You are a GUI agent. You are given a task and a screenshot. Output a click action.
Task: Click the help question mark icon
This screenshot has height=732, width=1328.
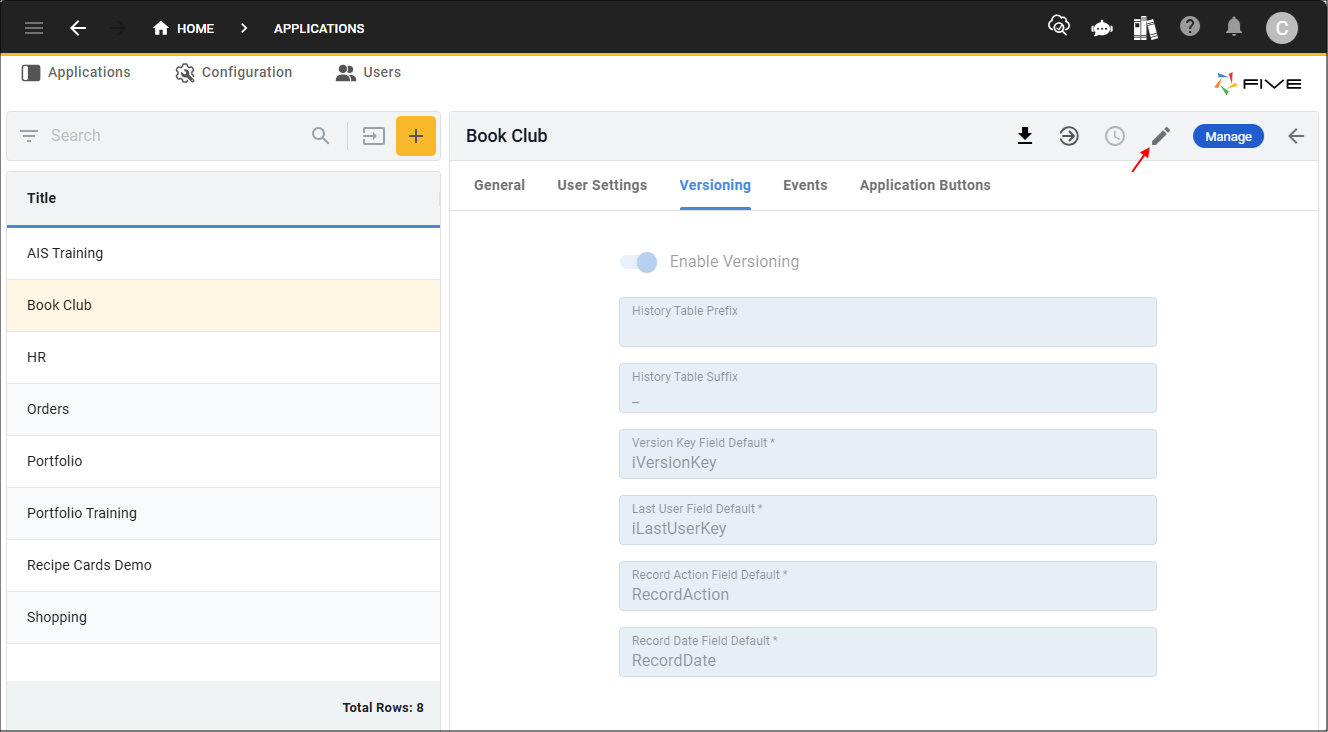(x=1189, y=27)
